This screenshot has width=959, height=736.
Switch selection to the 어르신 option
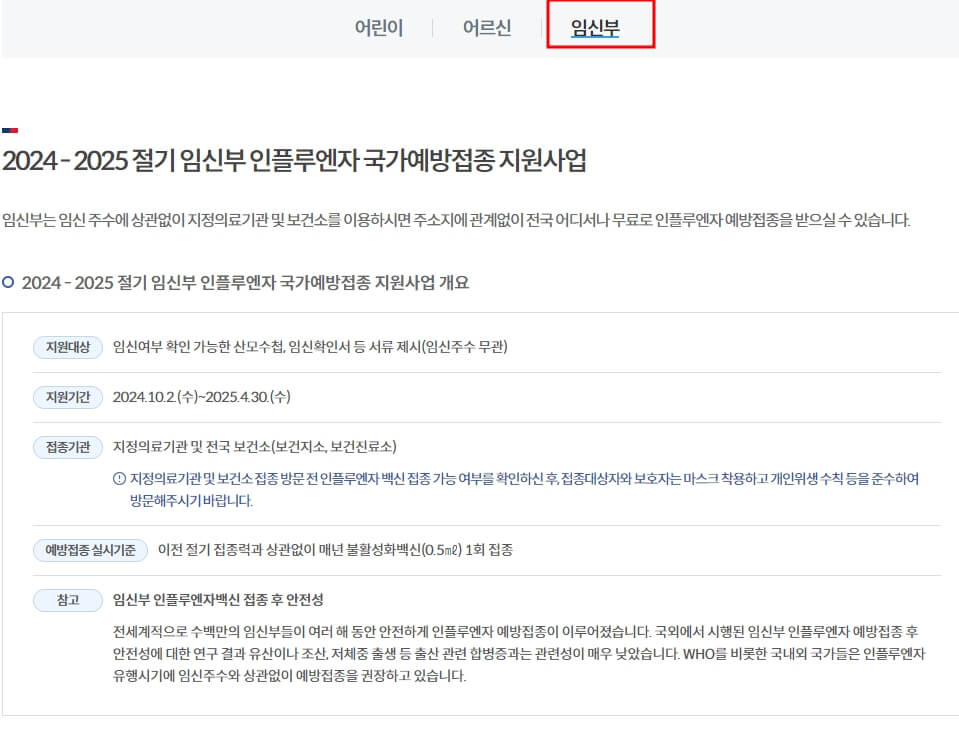point(489,29)
